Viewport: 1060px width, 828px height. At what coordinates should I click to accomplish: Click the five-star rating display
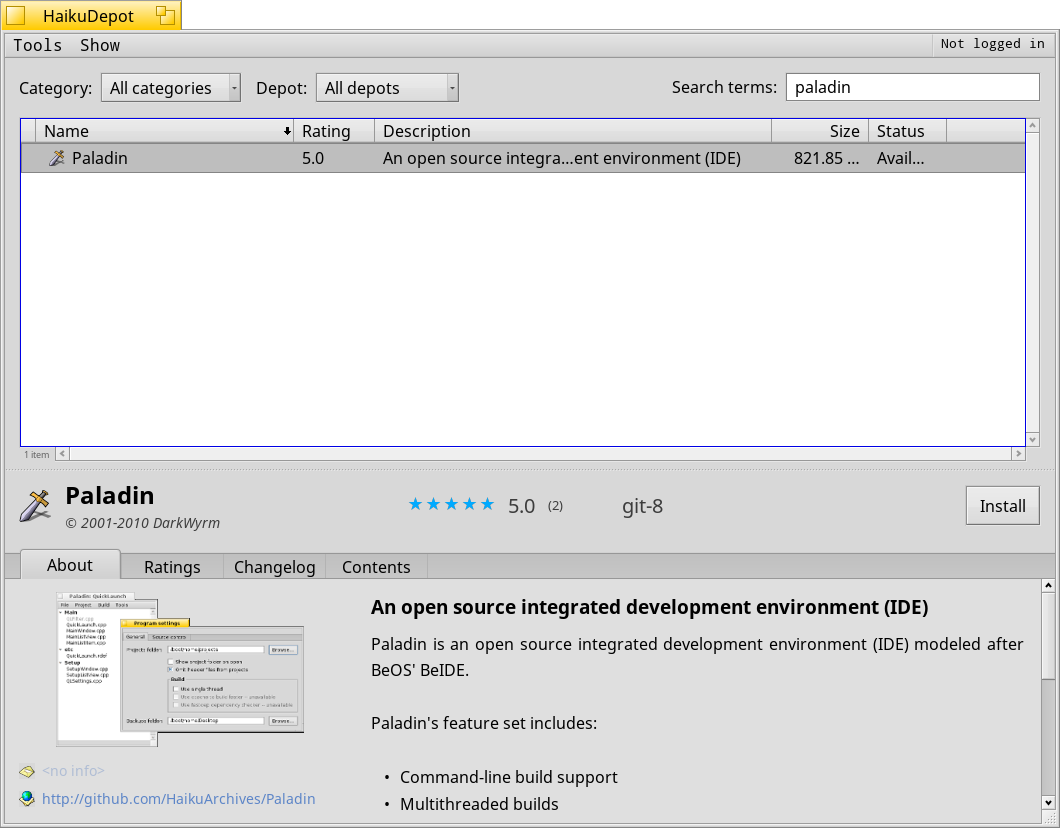[451, 504]
